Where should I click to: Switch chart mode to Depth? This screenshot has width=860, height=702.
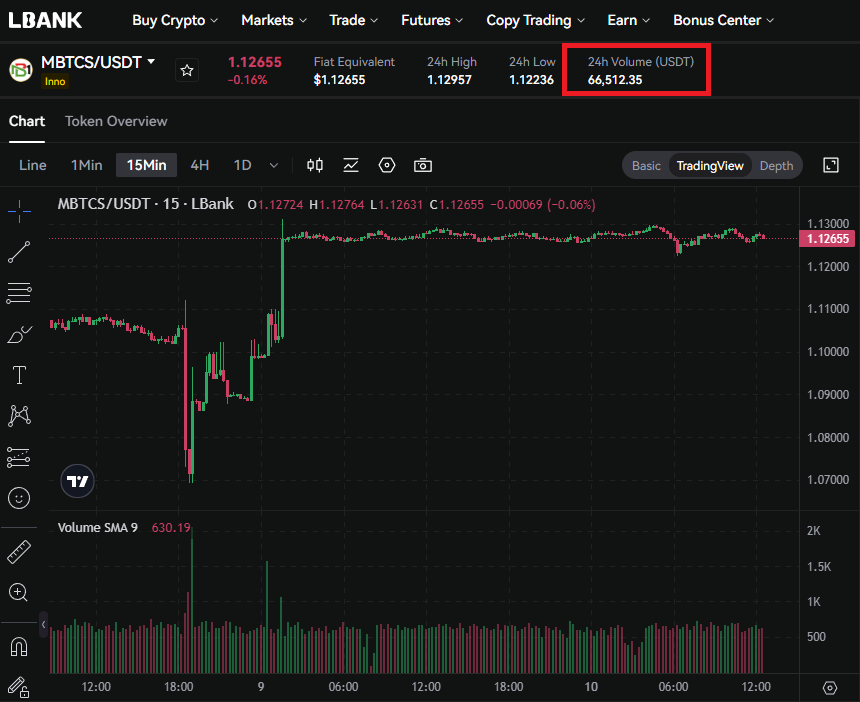(x=776, y=166)
